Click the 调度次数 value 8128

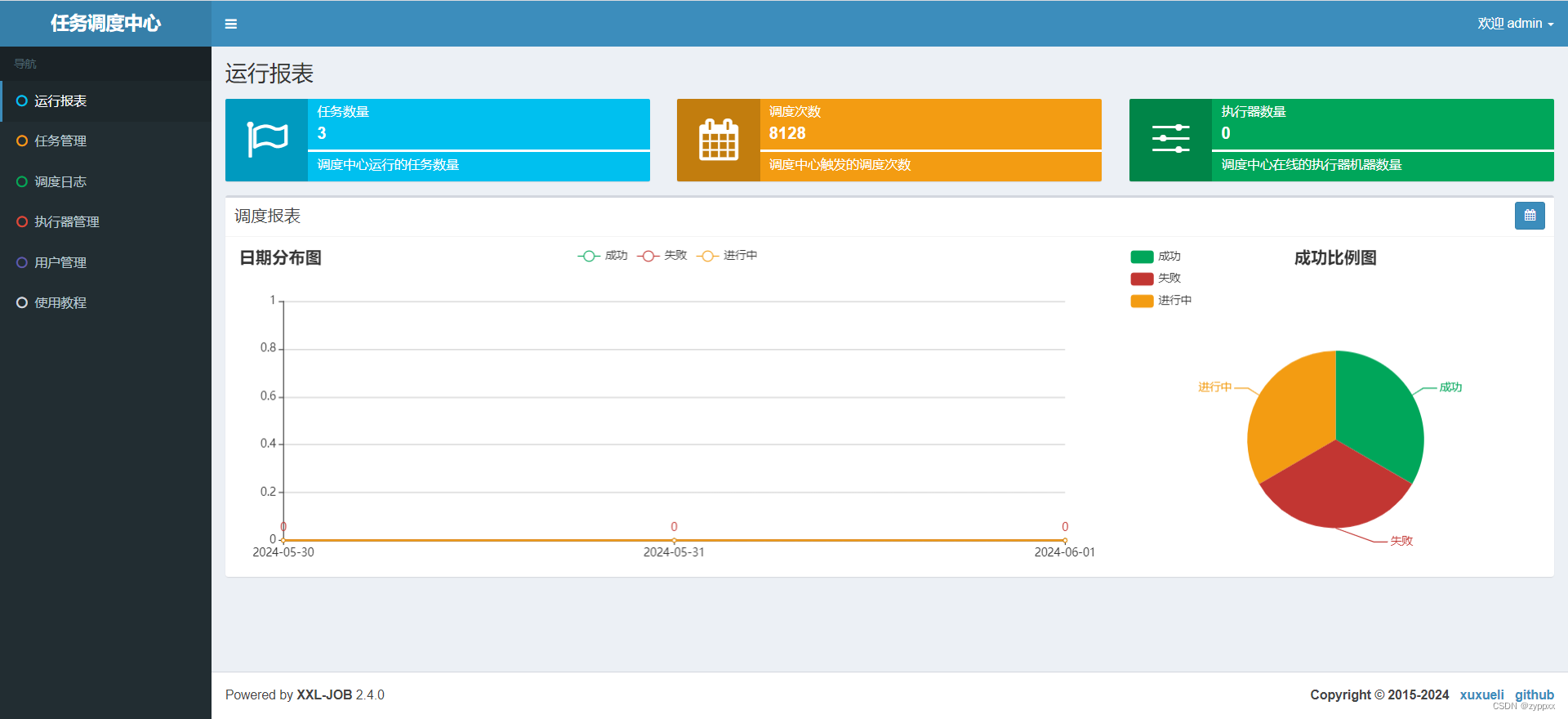[787, 133]
